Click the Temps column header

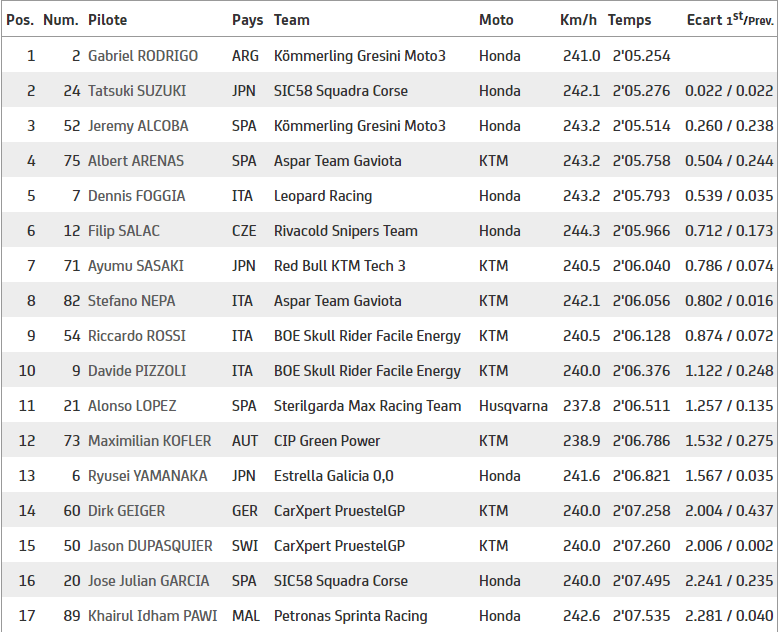tap(629, 20)
